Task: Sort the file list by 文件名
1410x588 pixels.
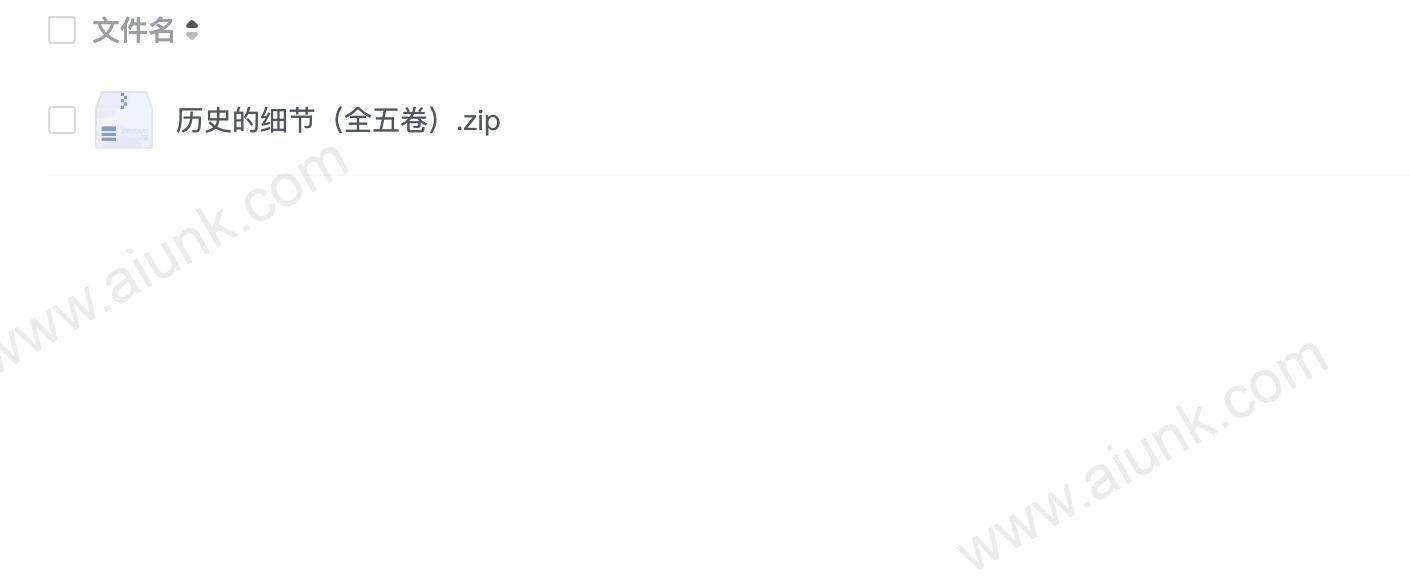Action: click(134, 31)
